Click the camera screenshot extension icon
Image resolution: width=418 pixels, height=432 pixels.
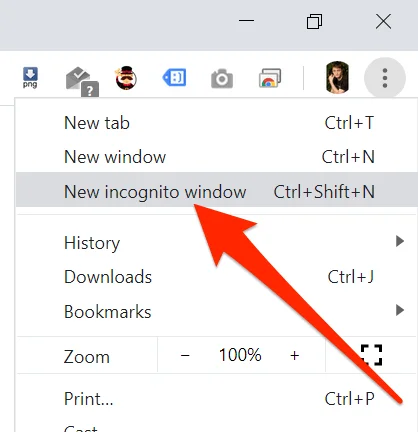point(222,79)
